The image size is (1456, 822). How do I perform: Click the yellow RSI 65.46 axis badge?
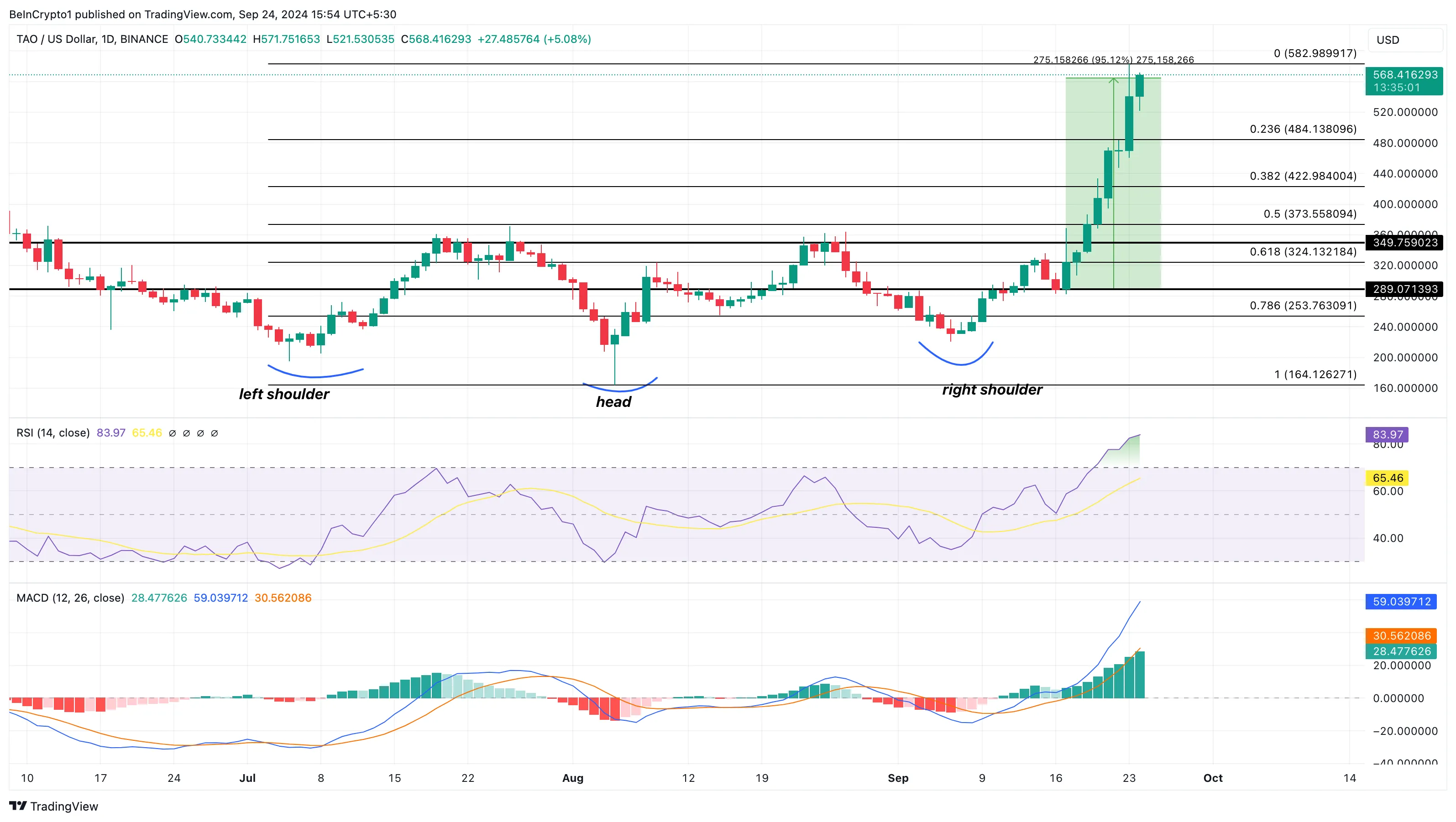pos(1387,478)
